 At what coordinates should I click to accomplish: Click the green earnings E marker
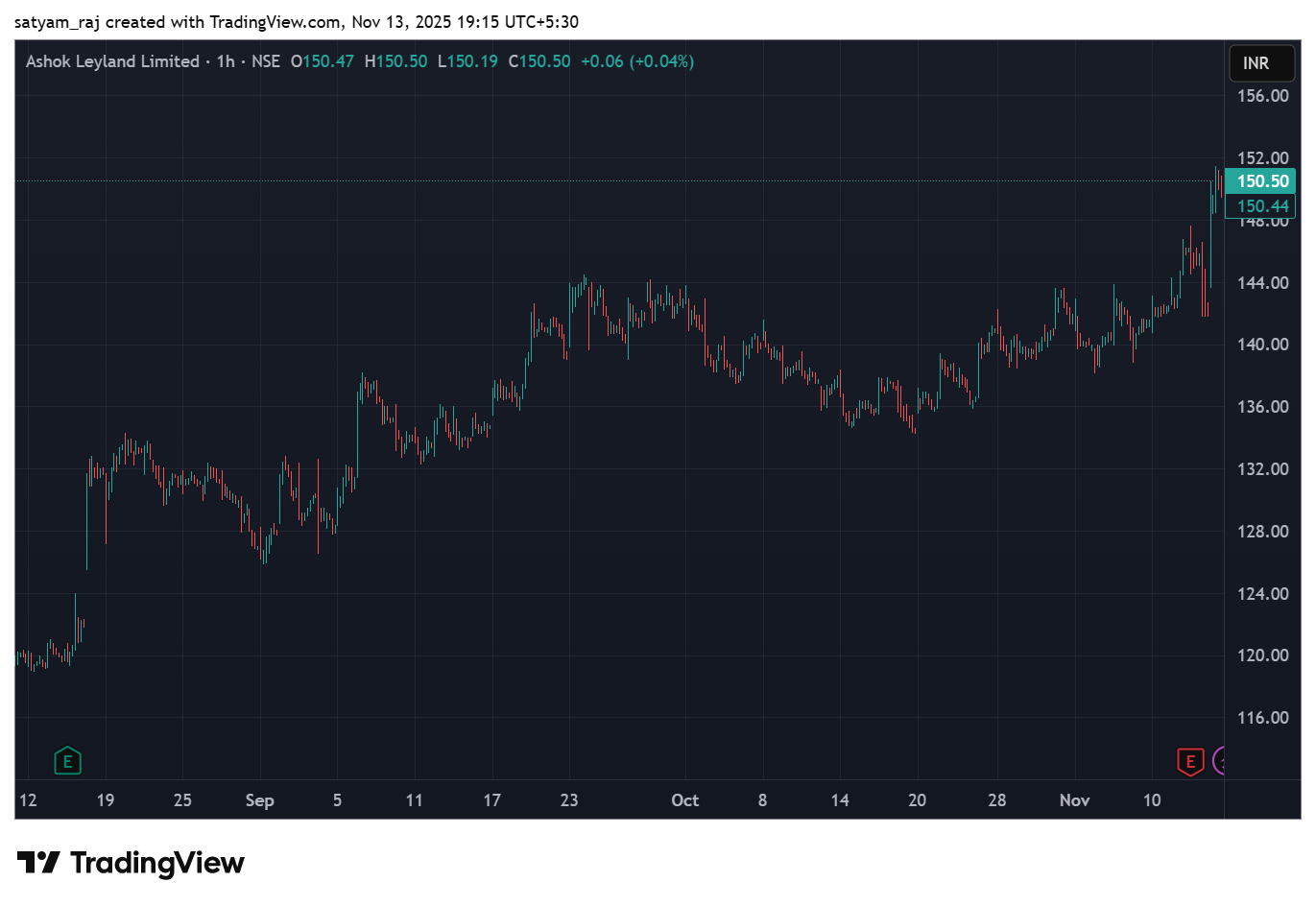pyautogui.click(x=67, y=762)
